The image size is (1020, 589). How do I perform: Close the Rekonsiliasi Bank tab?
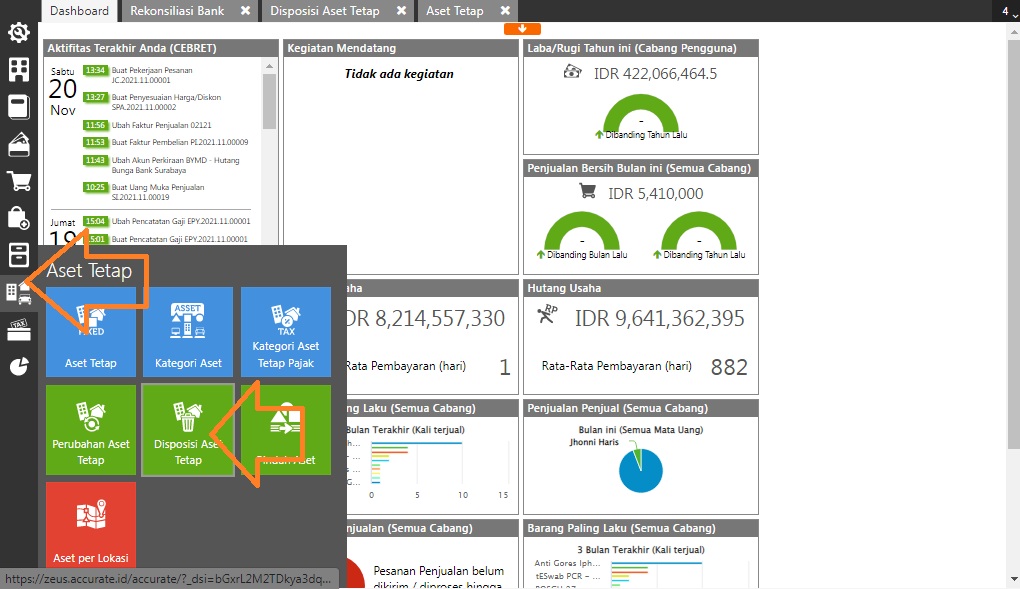click(245, 11)
